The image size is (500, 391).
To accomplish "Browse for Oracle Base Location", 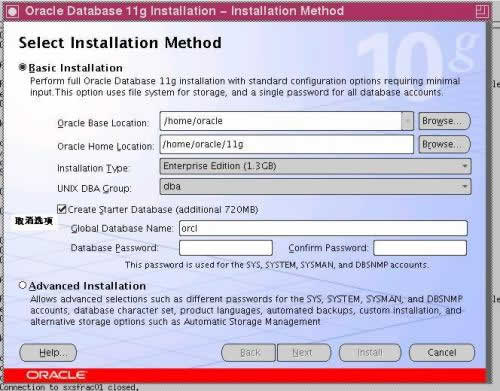I will 444,121.
